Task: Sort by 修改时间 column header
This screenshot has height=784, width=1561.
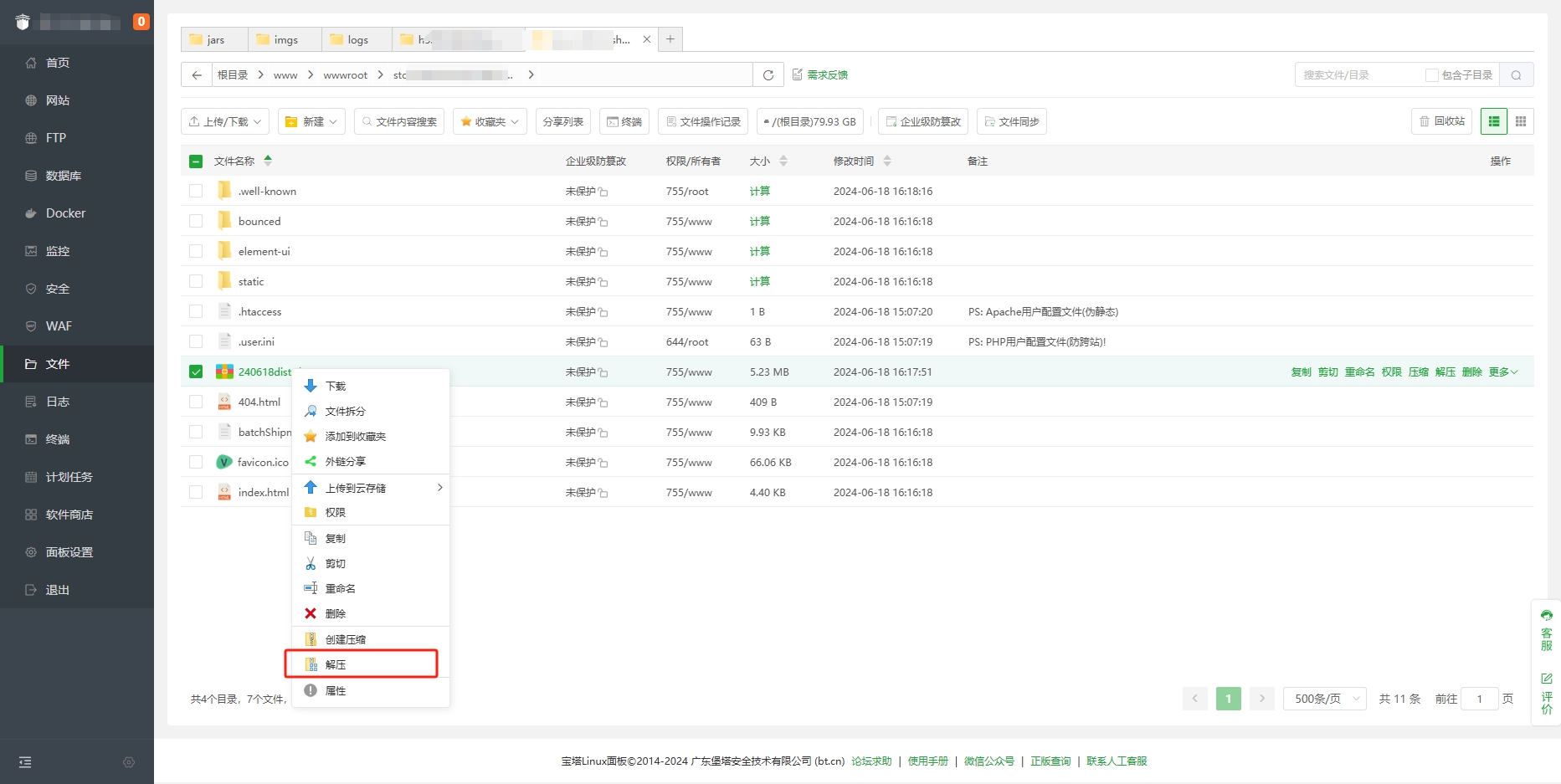Action: 854,161
